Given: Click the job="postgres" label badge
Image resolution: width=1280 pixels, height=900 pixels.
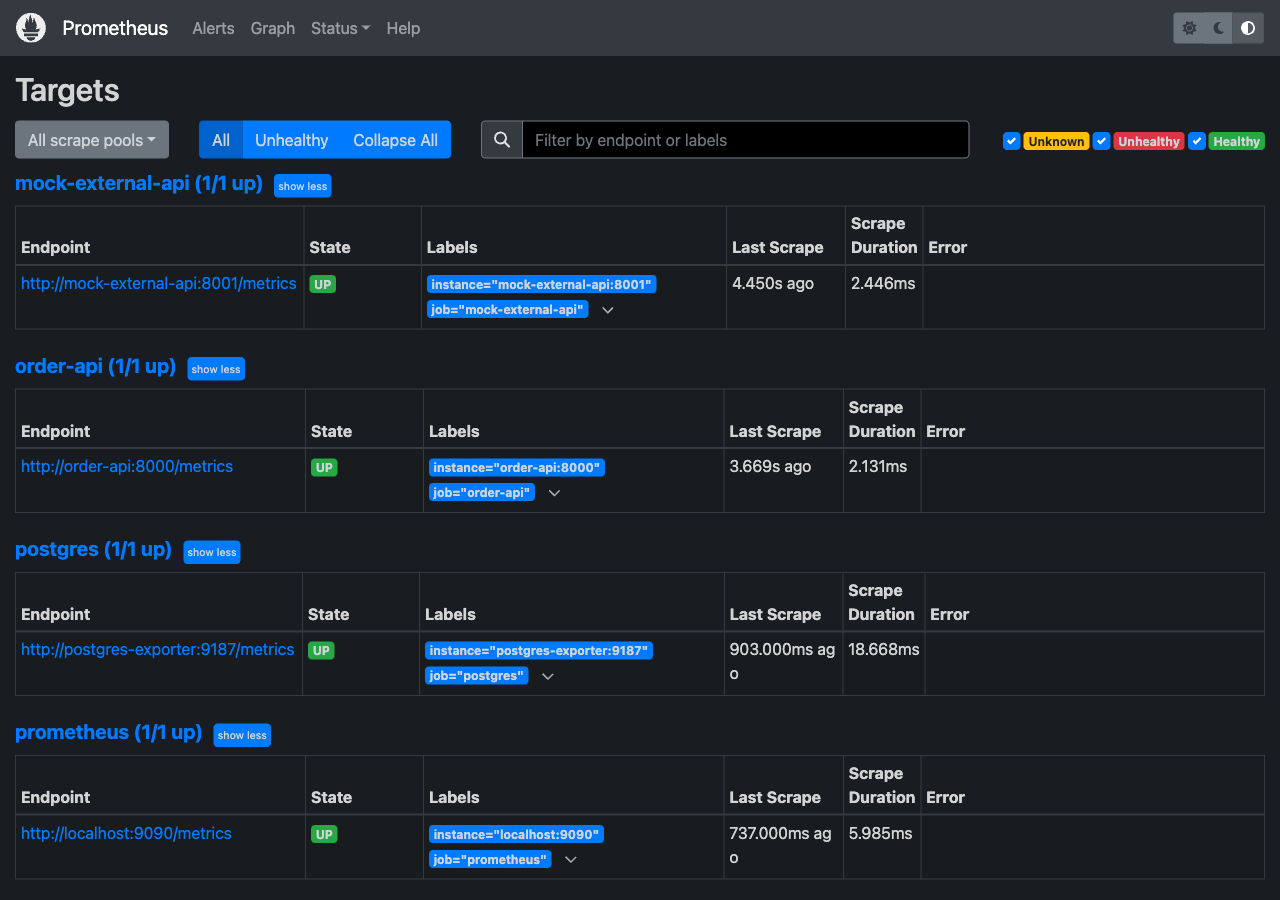Looking at the screenshot, I should 478,676.
